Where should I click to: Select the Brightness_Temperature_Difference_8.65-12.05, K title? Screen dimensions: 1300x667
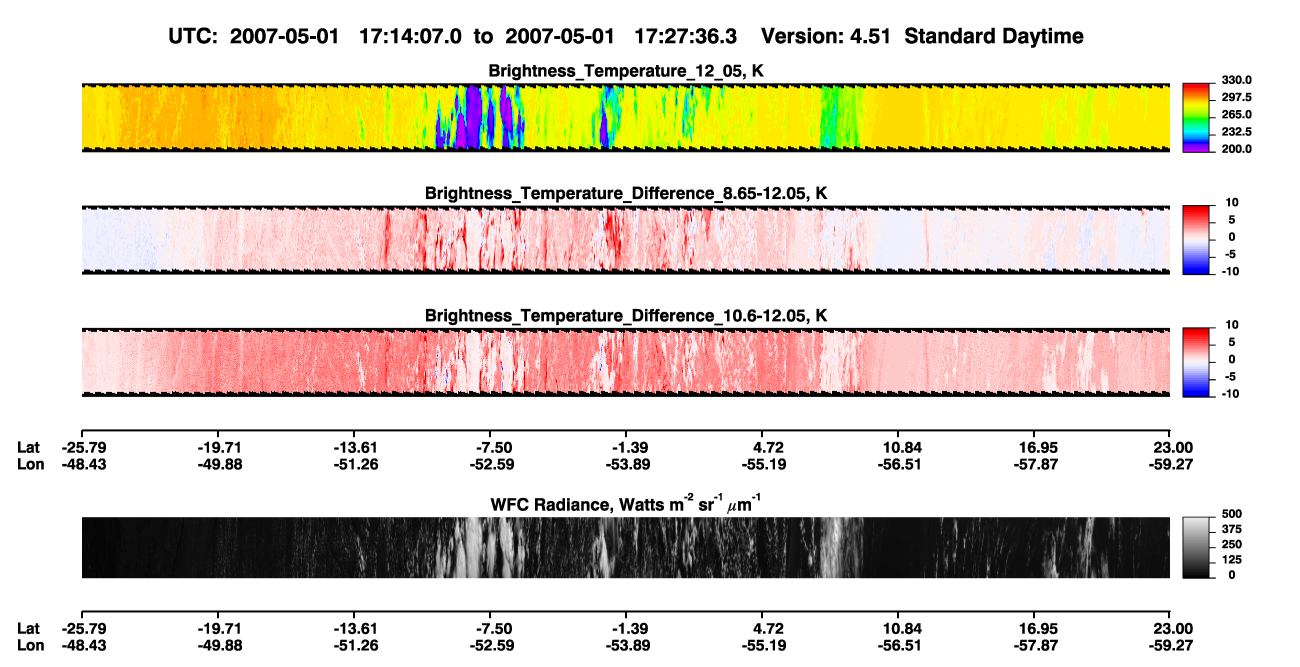point(626,193)
